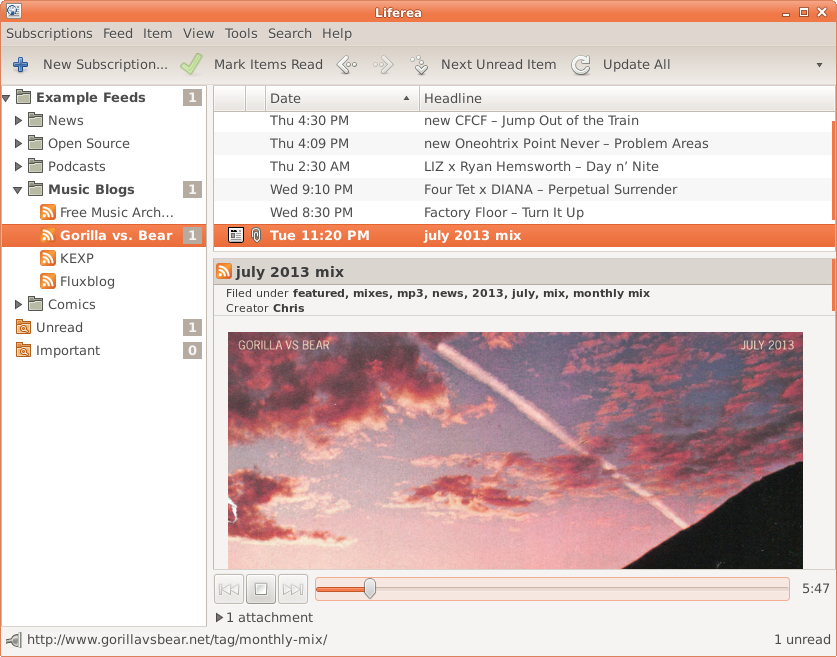Collapse the Music Blogs folder
Viewport: 837px width, 657px height.
click(x=19, y=189)
